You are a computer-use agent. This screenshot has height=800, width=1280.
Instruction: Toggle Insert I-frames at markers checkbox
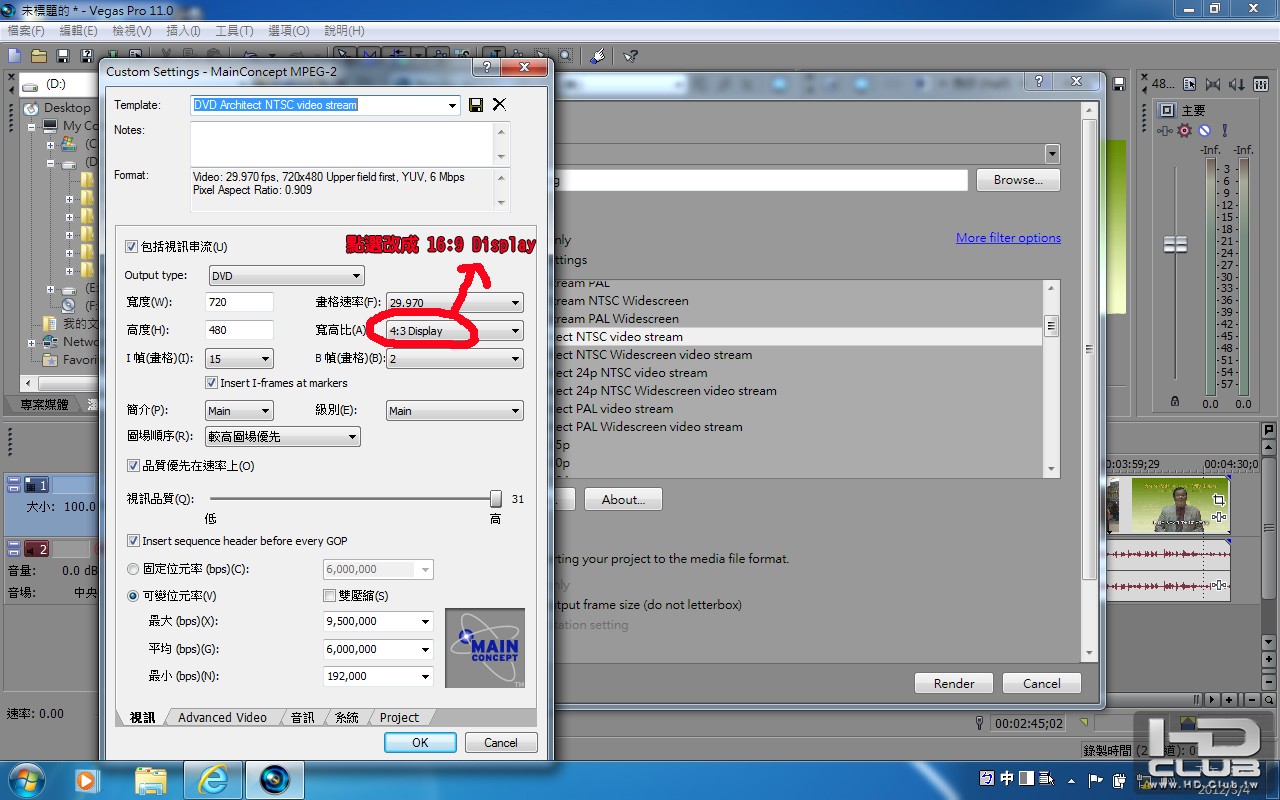(211, 383)
